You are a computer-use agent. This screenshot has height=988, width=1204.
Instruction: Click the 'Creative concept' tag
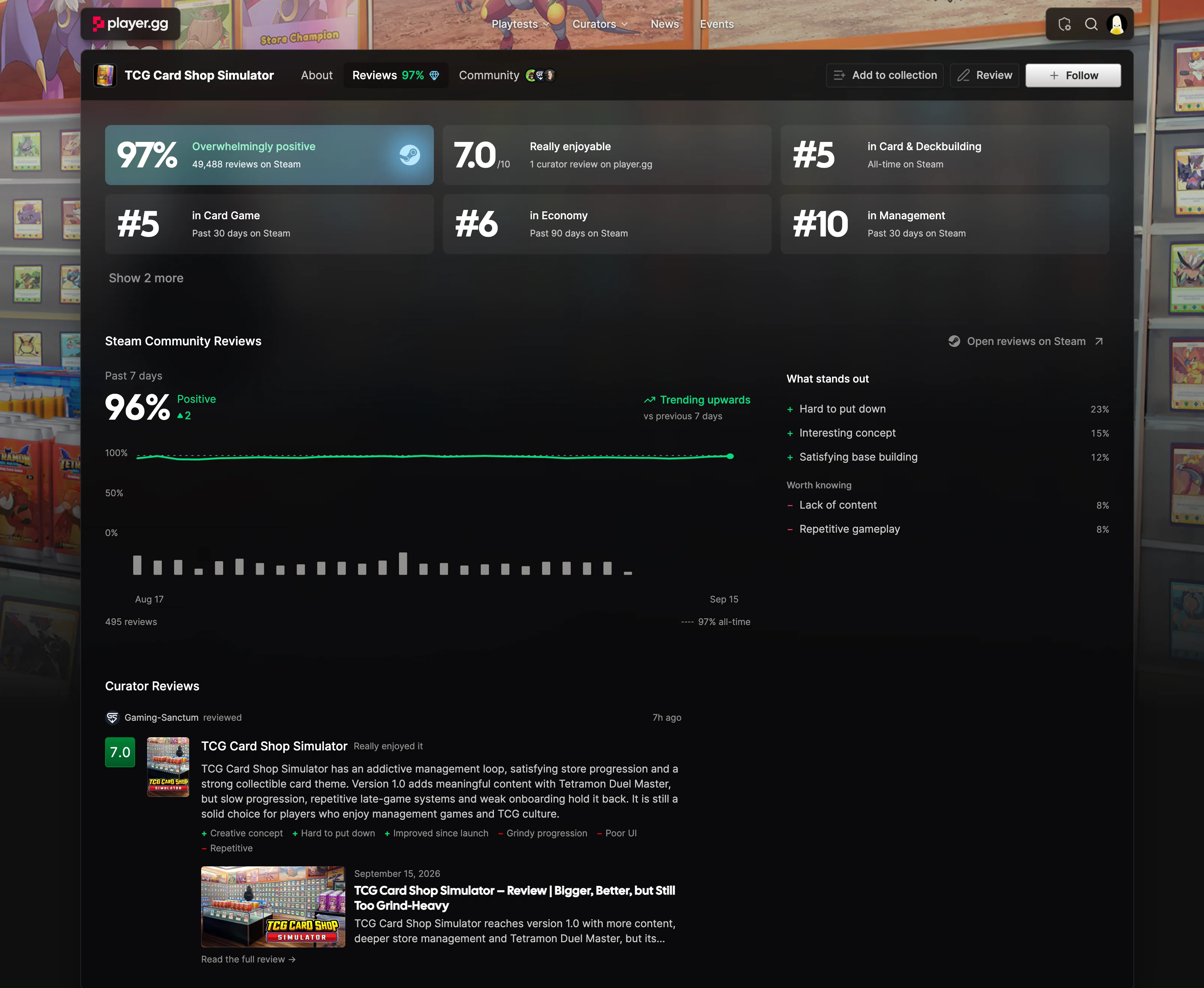242,833
